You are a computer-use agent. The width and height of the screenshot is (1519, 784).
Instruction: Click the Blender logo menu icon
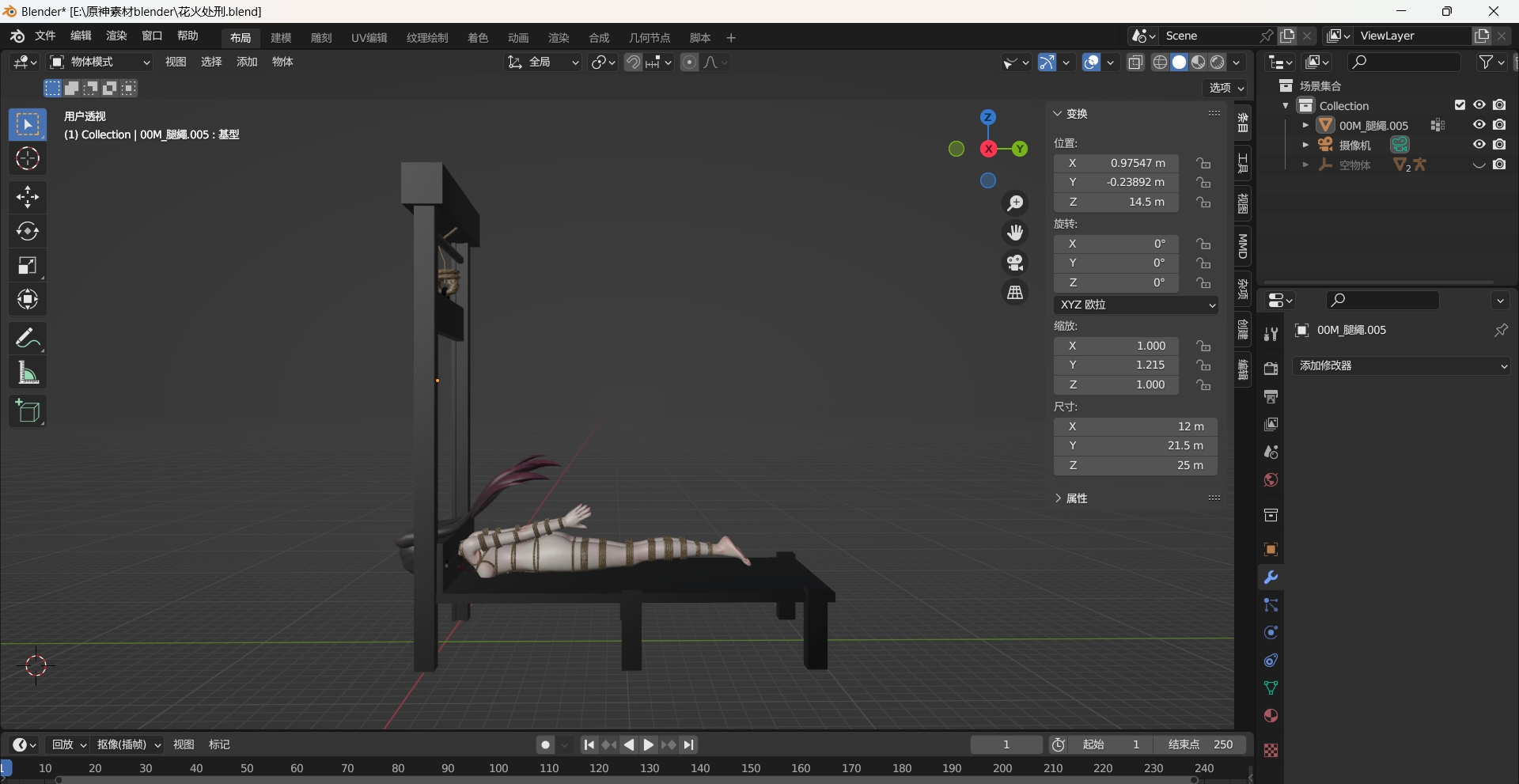17,36
